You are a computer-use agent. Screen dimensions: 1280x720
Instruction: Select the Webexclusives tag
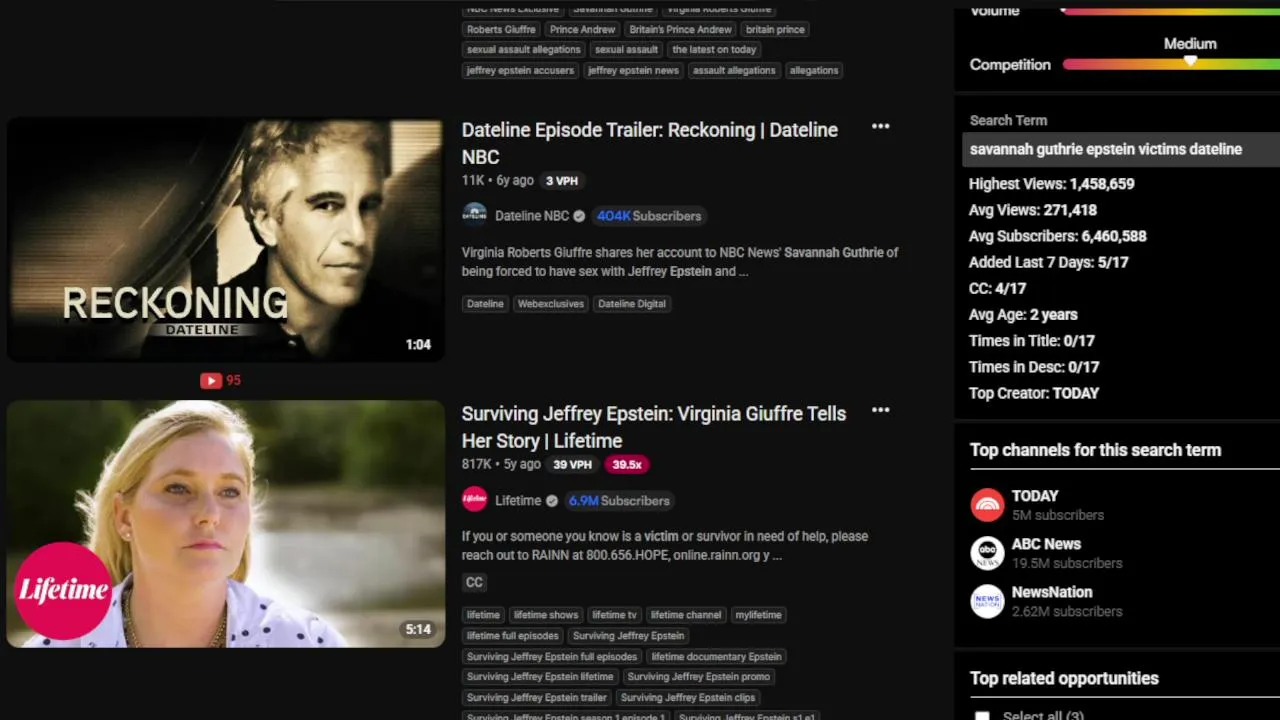point(550,304)
